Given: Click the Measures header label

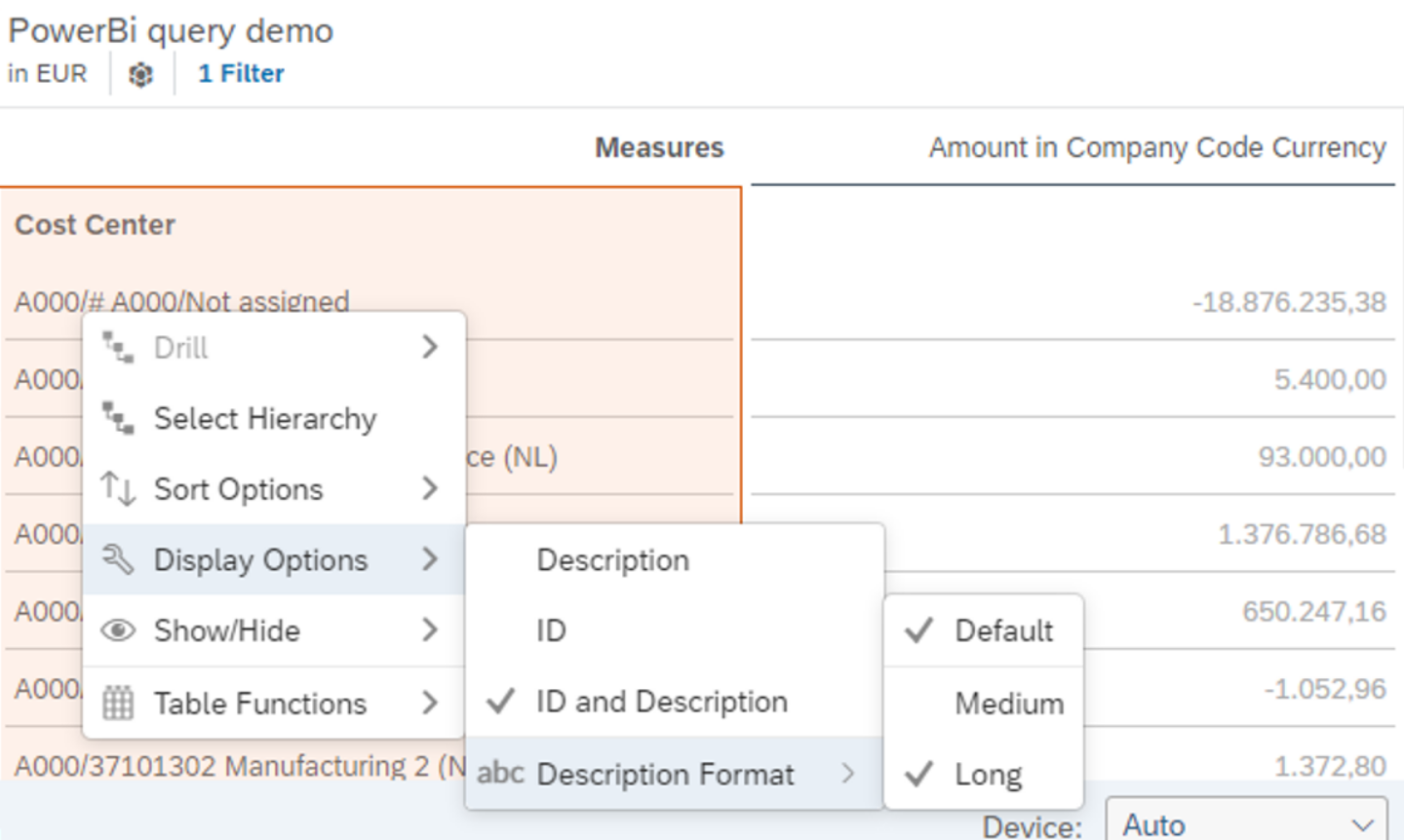Looking at the screenshot, I should [659, 147].
